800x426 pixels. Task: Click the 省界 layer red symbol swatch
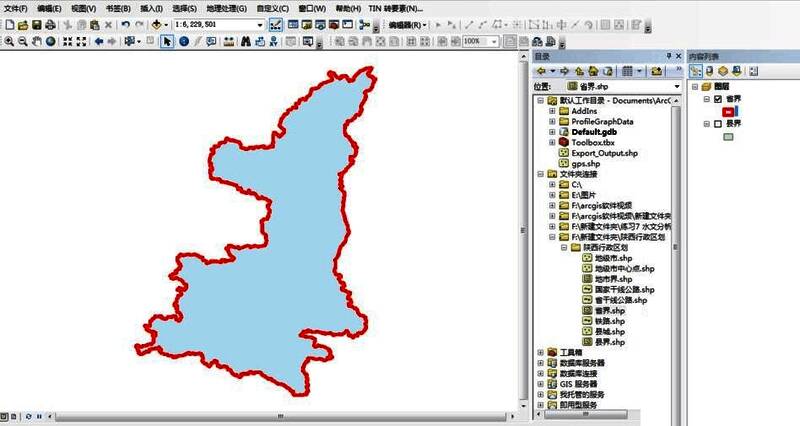[729, 112]
